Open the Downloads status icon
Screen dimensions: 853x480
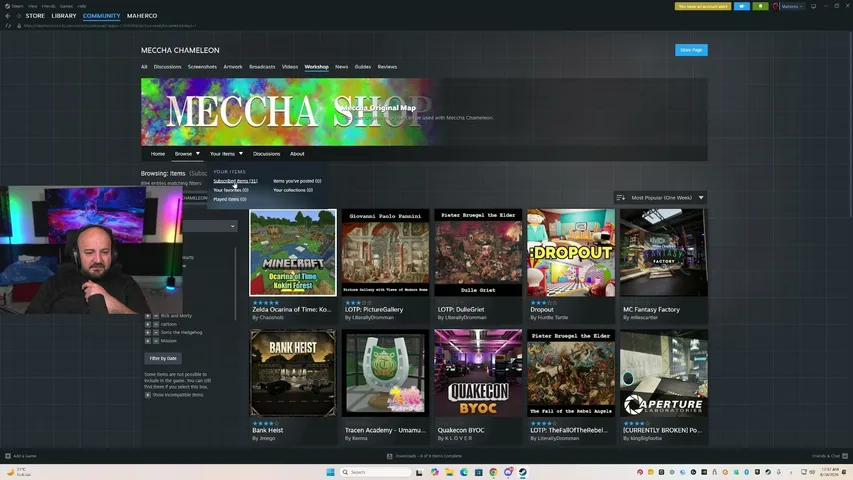(390, 456)
